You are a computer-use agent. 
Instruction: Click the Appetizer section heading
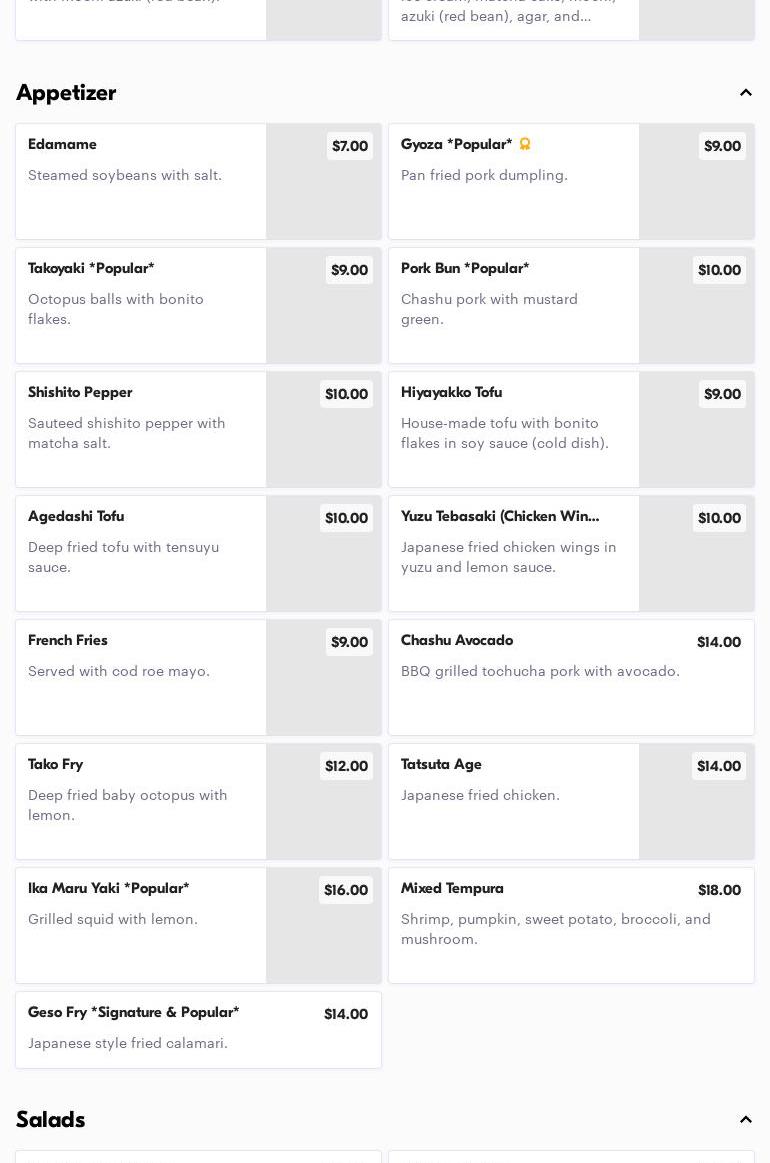[66, 93]
